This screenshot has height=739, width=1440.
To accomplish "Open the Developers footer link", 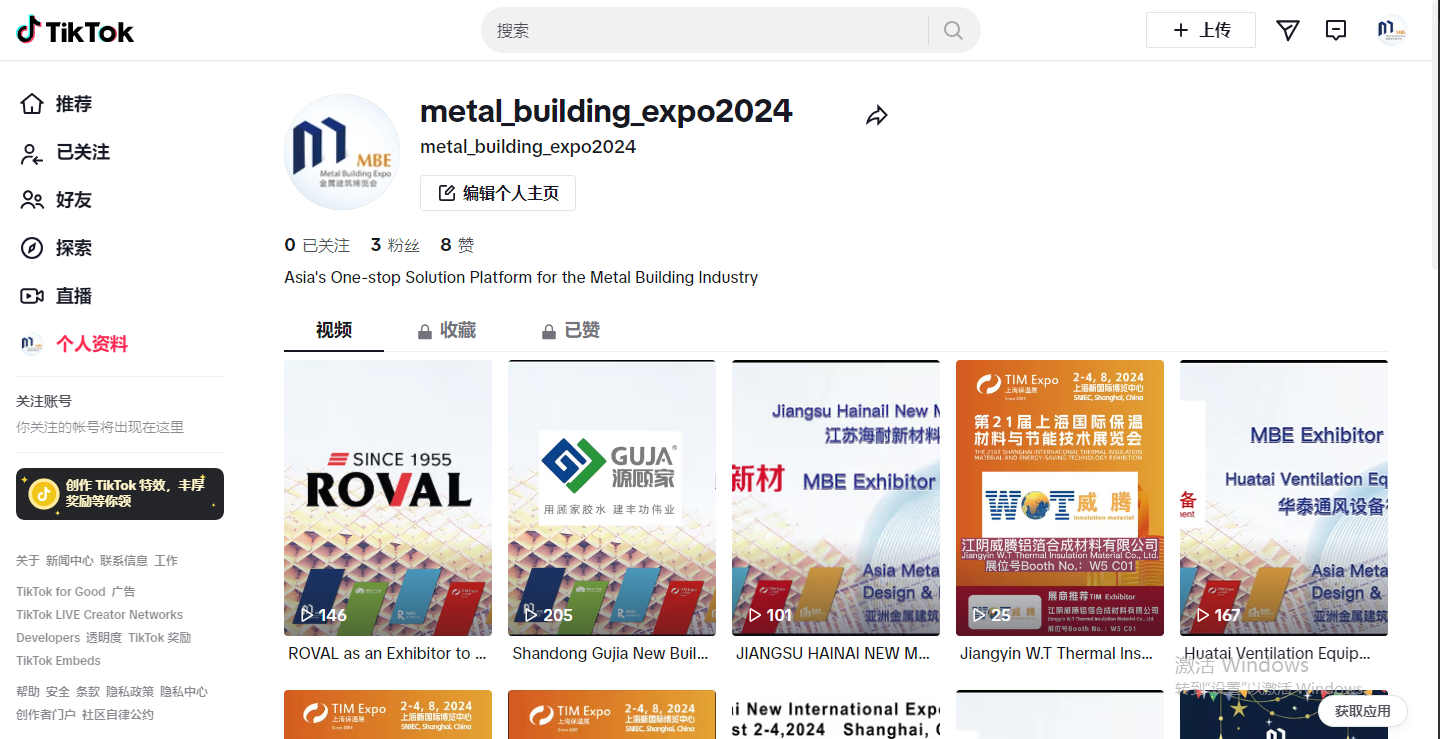I will tap(48, 638).
